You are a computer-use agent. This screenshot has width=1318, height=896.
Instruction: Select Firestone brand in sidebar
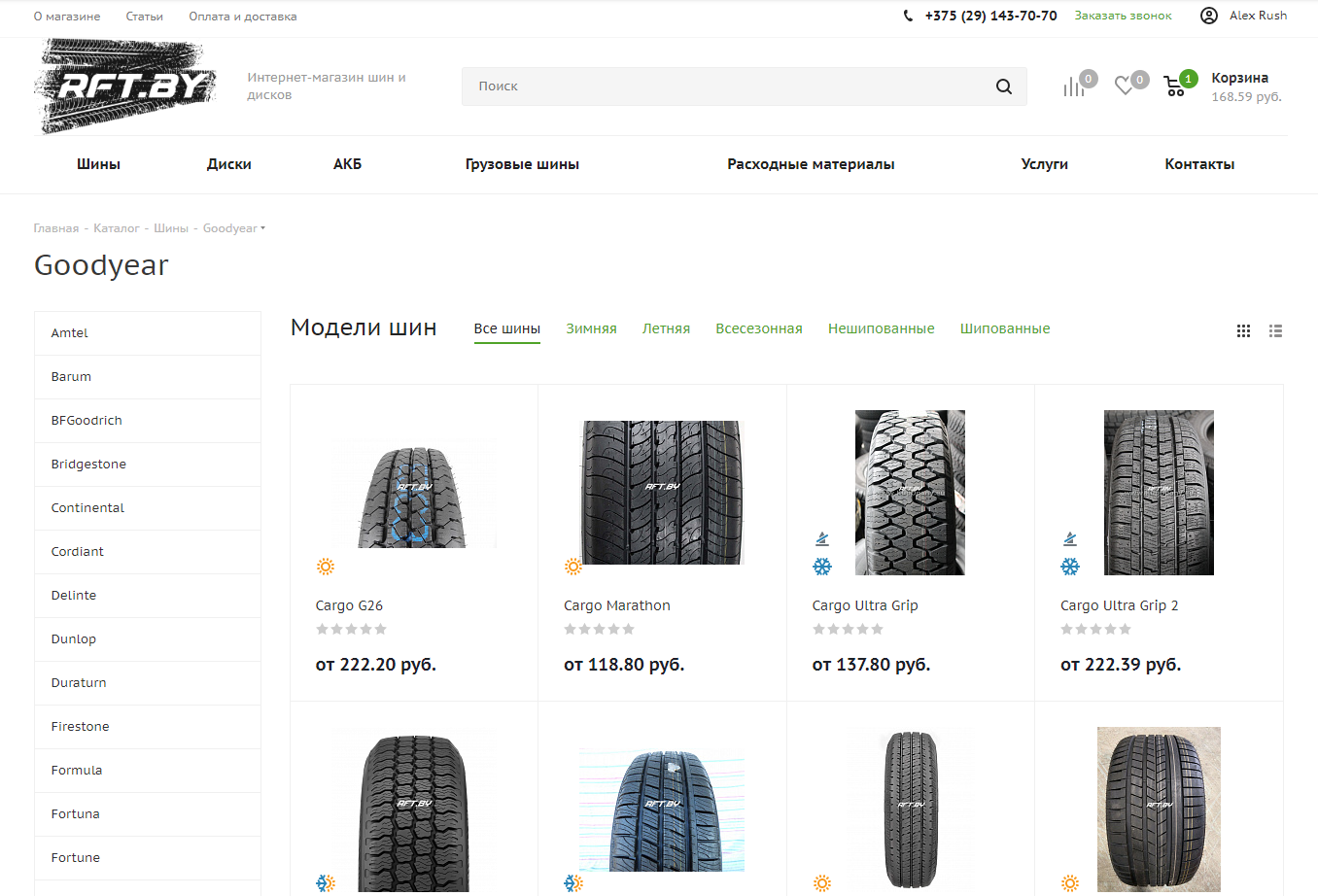tap(148, 727)
